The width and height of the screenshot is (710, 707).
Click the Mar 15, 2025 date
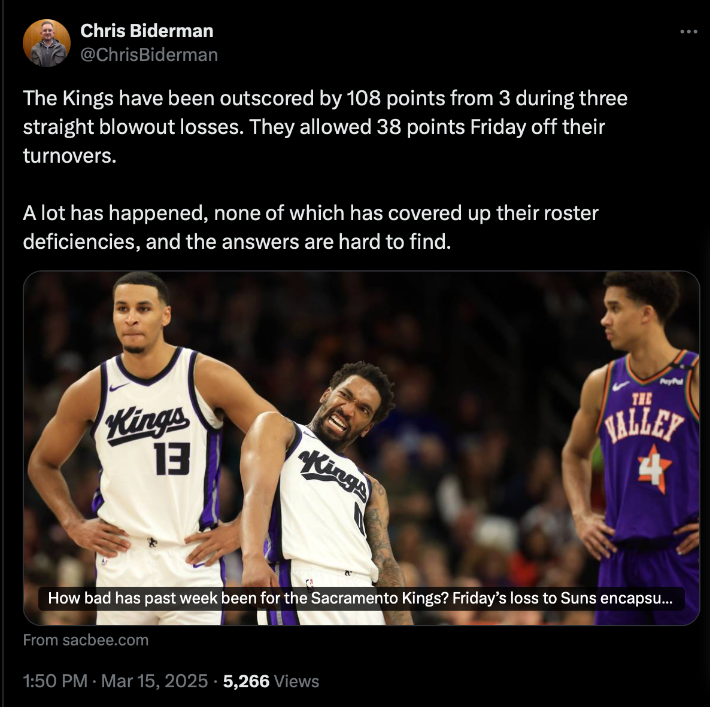point(154,681)
